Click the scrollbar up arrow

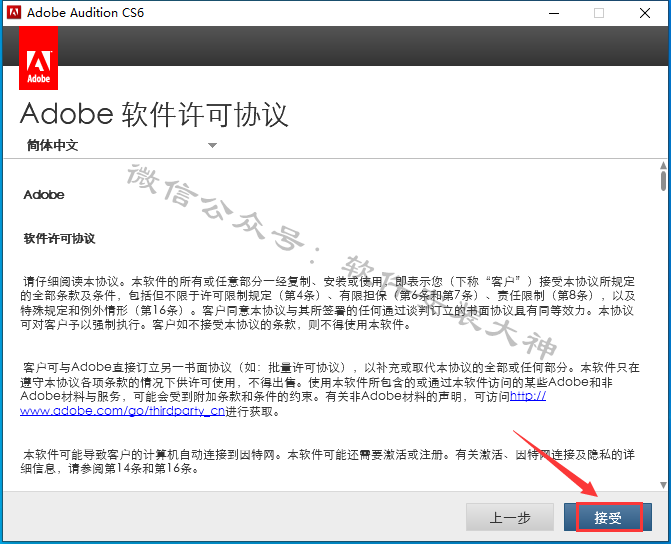click(x=663, y=165)
